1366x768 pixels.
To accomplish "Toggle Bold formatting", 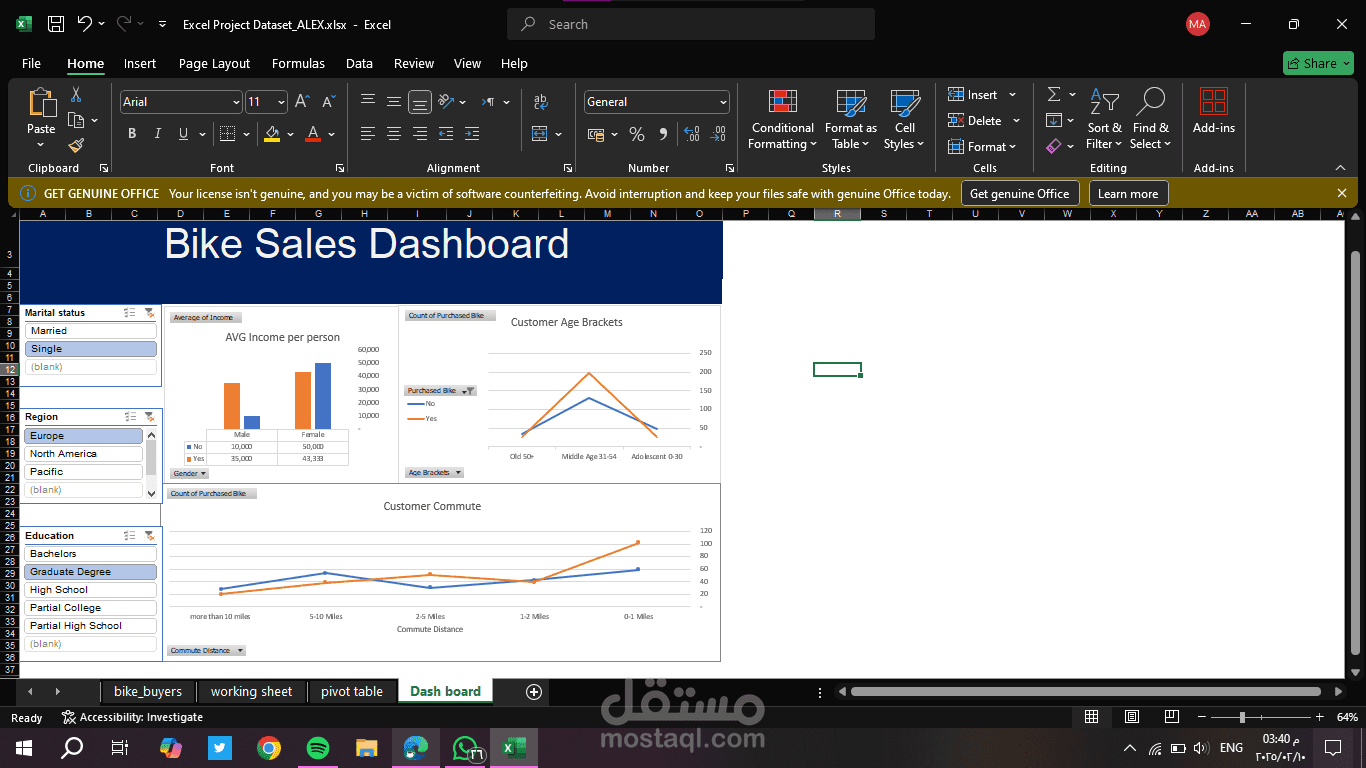I will (x=132, y=134).
